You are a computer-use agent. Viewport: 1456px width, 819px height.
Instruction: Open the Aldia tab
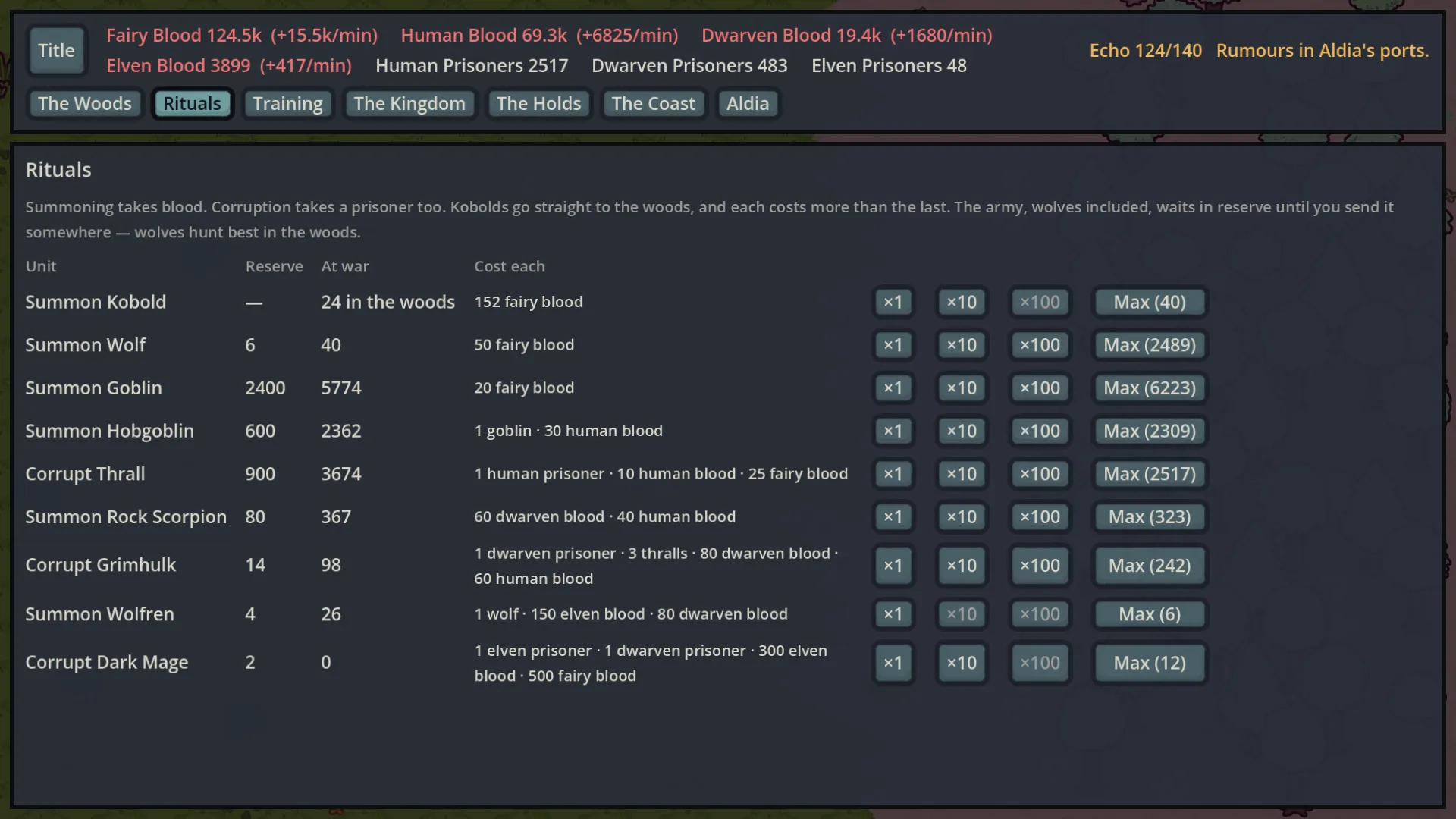tap(748, 104)
